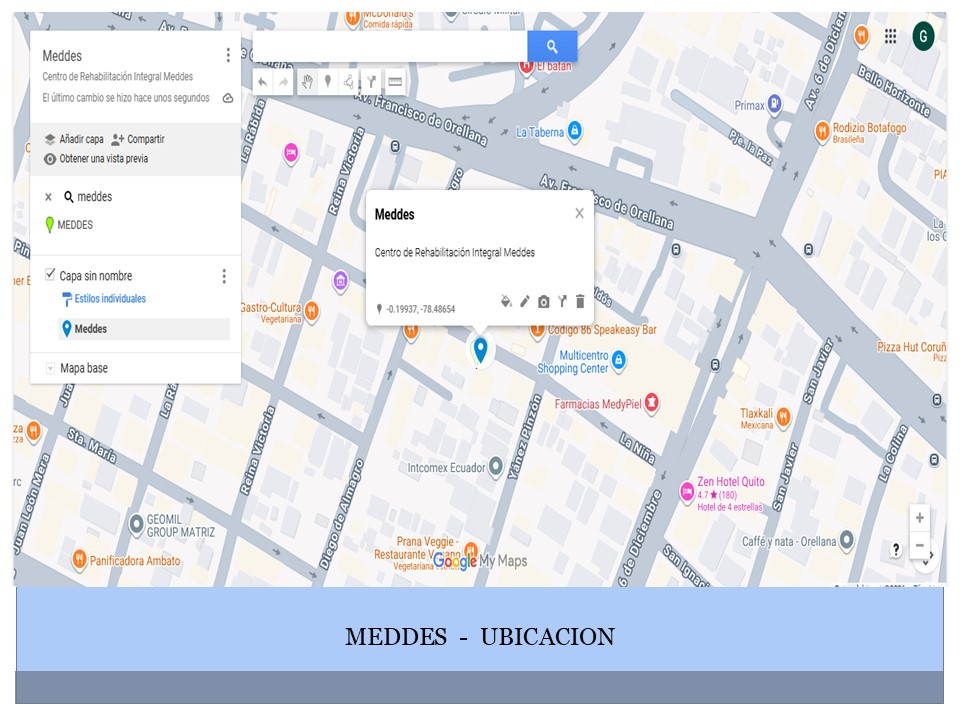This screenshot has height=720, width=960.
Task: Uncheck the Capa sin nombre layer checkbox
Action: [50, 275]
